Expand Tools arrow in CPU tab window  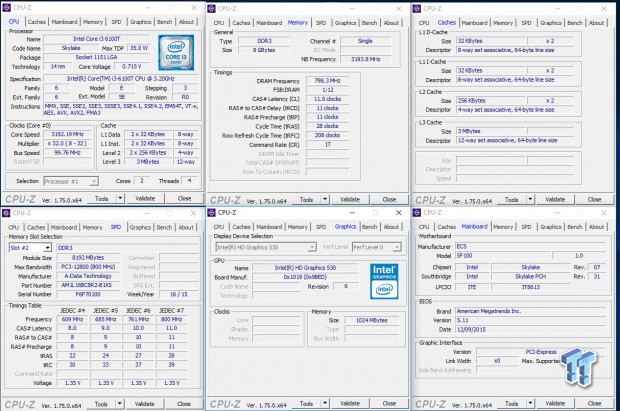point(120,198)
